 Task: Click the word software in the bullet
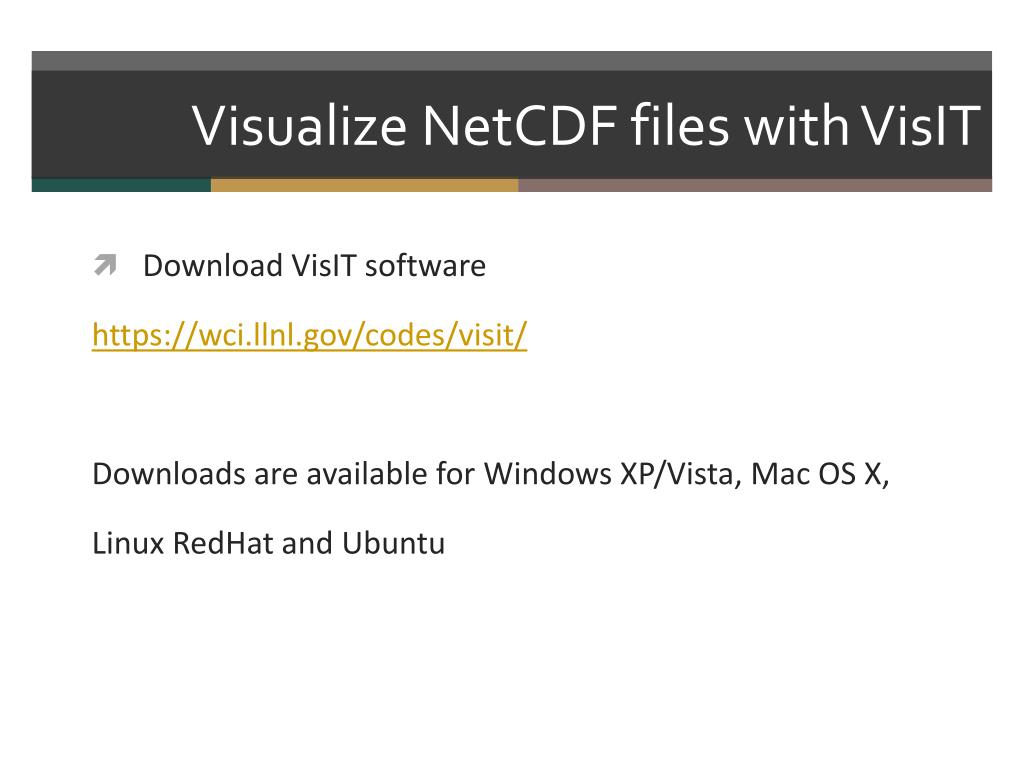425,265
